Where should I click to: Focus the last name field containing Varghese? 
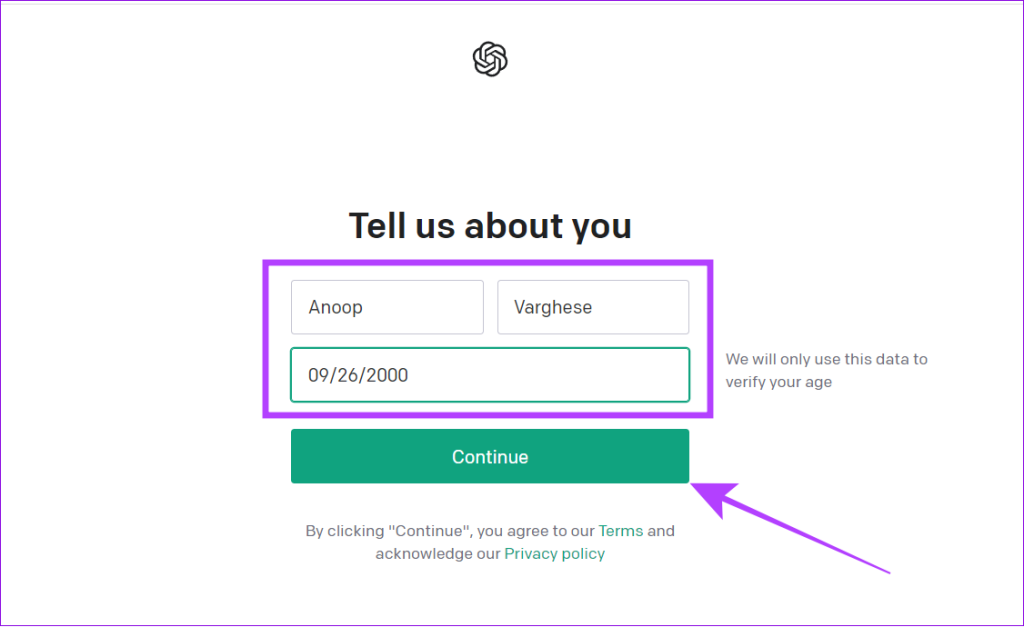click(593, 307)
